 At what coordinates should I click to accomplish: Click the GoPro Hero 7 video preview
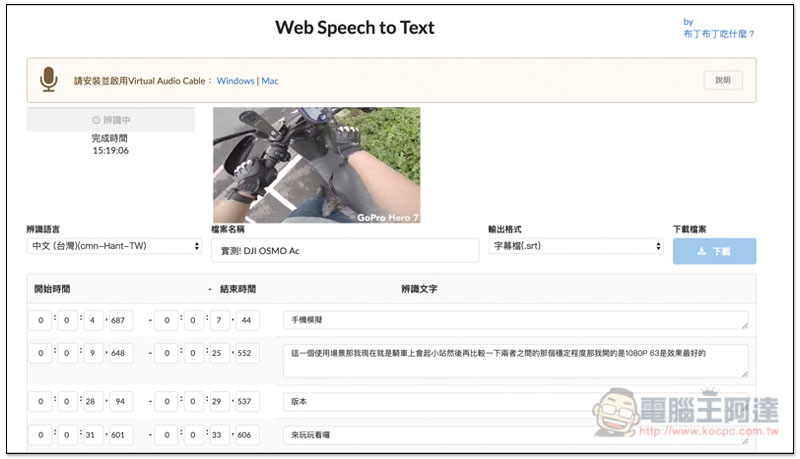pos(316,165)
